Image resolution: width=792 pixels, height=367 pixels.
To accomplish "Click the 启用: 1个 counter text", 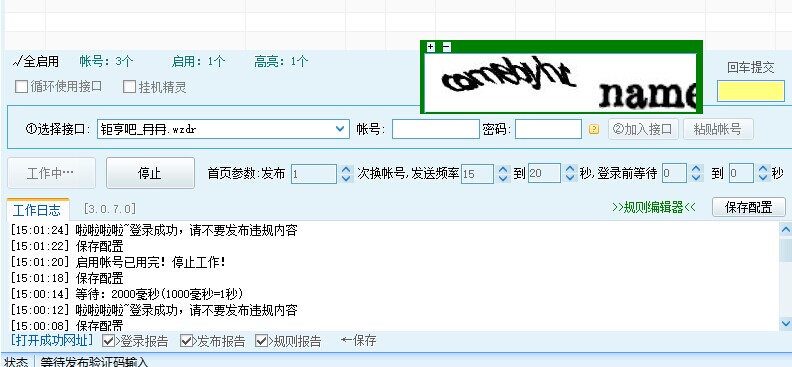I will pos(198,62).
